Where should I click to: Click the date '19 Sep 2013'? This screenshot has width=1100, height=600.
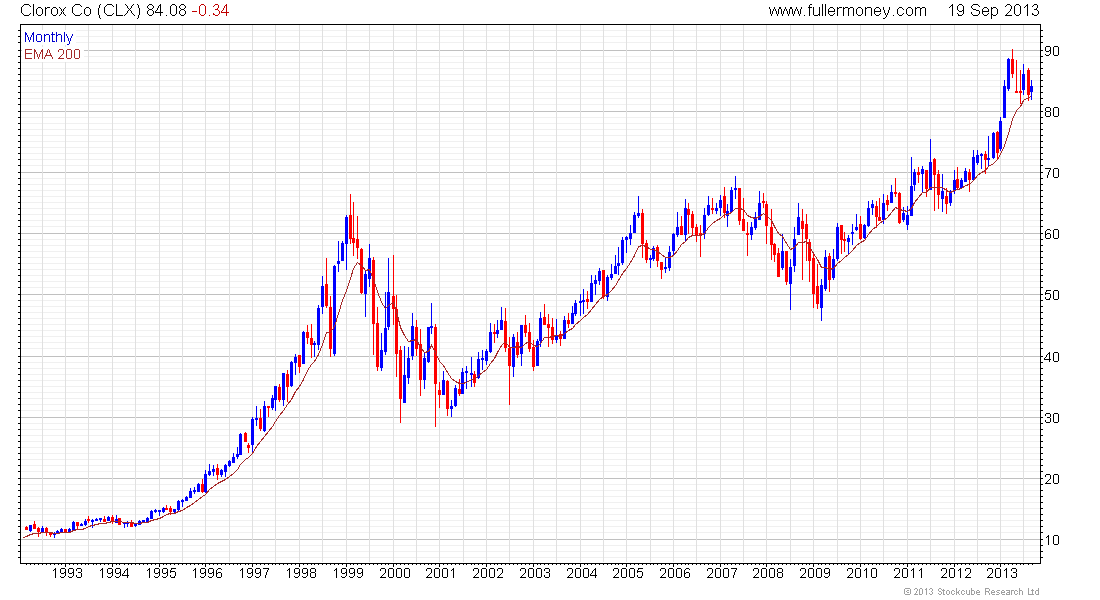(x=993, y=11)
